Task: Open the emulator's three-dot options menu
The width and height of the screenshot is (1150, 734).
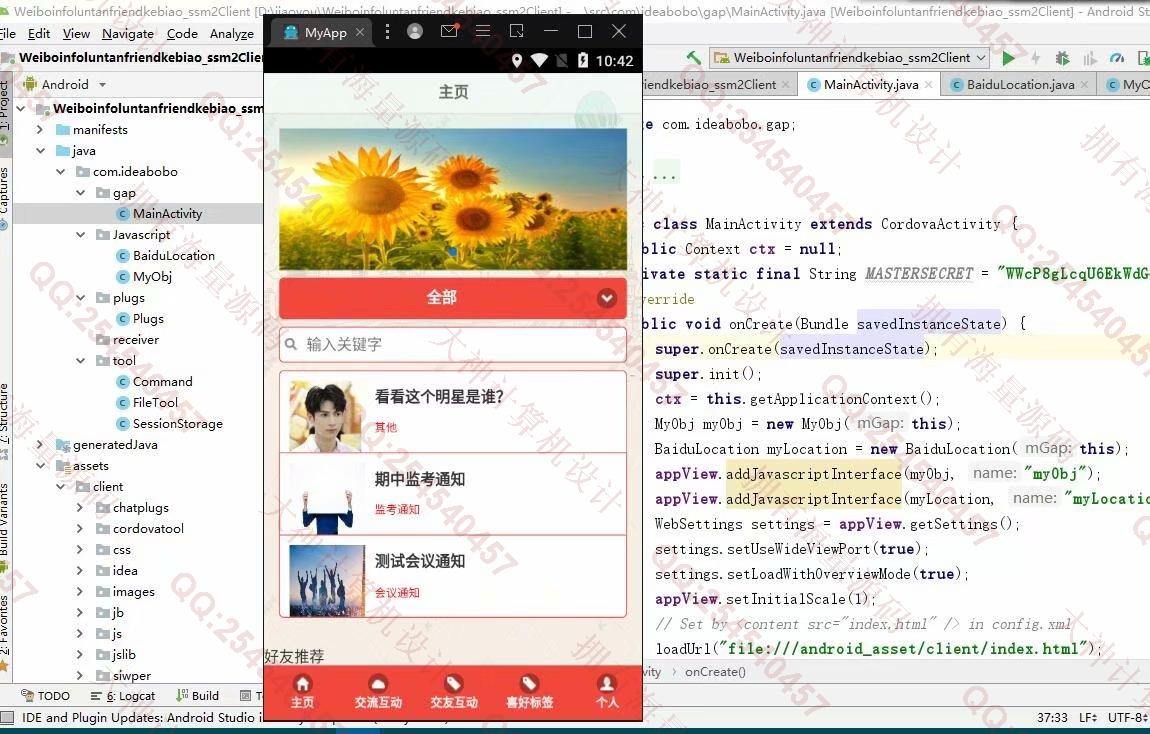Action: point(387,32)
